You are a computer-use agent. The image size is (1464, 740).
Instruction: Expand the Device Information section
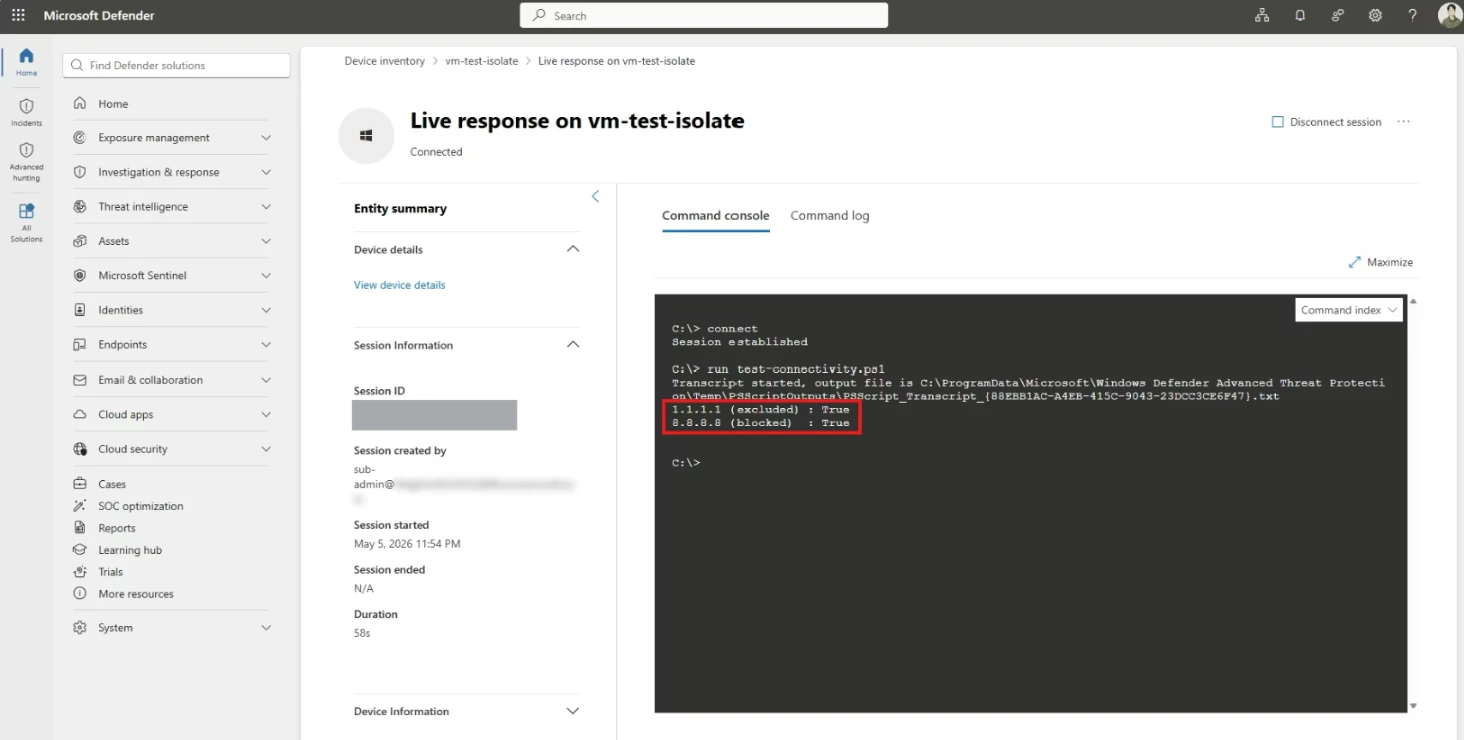click(x=573, y=711)
